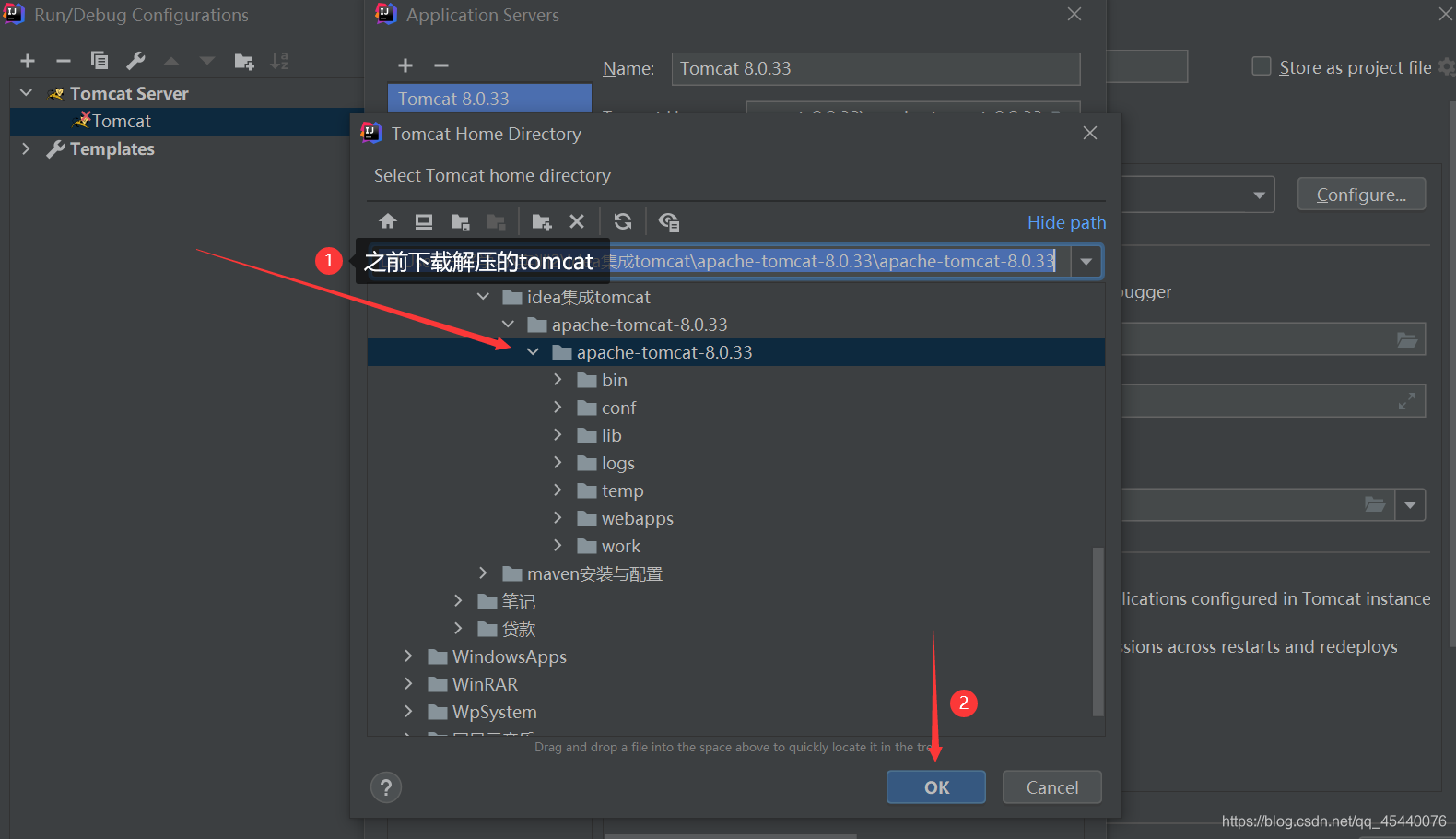Expand the WinRAR folder

point(408,684)
